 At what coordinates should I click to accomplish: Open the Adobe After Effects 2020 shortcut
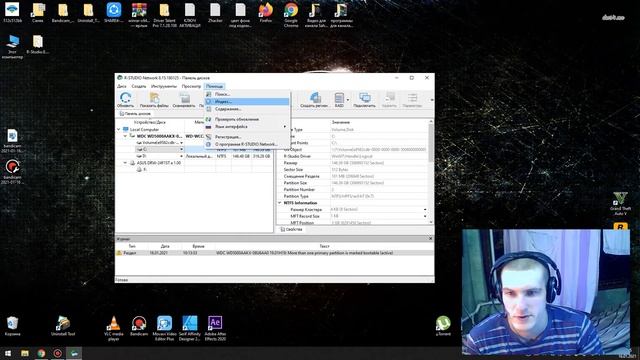(x=215, y=328)
